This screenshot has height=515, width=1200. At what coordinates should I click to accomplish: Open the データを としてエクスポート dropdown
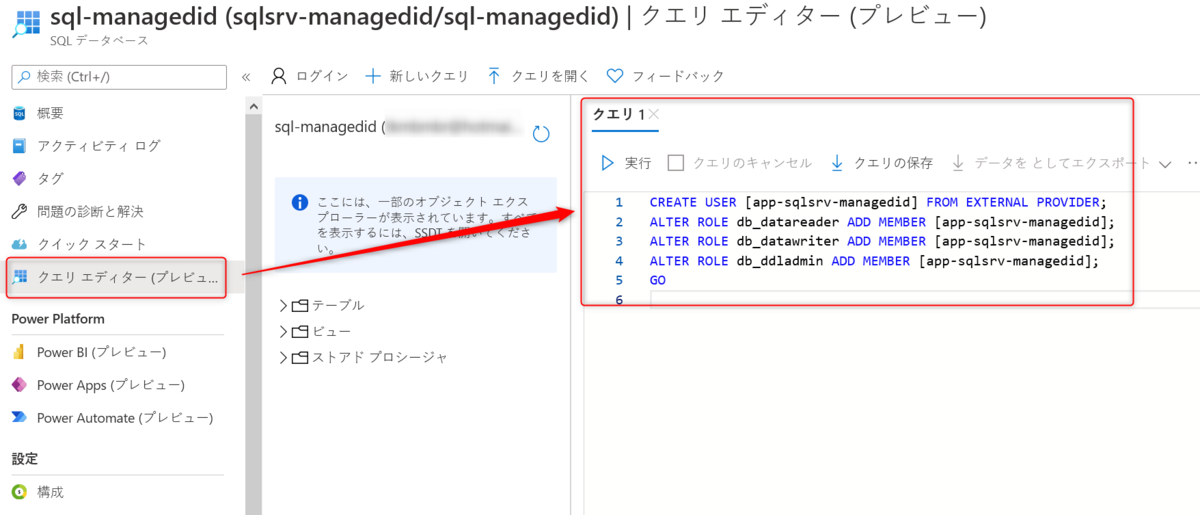pyautogui.click(x=1061, y=163)
